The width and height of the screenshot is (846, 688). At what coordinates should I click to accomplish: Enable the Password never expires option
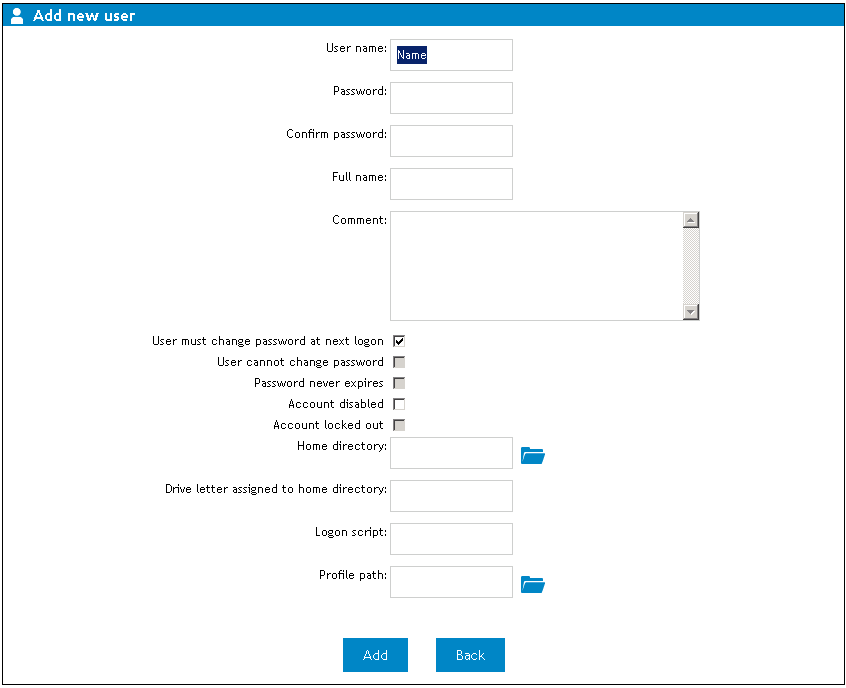399,383
